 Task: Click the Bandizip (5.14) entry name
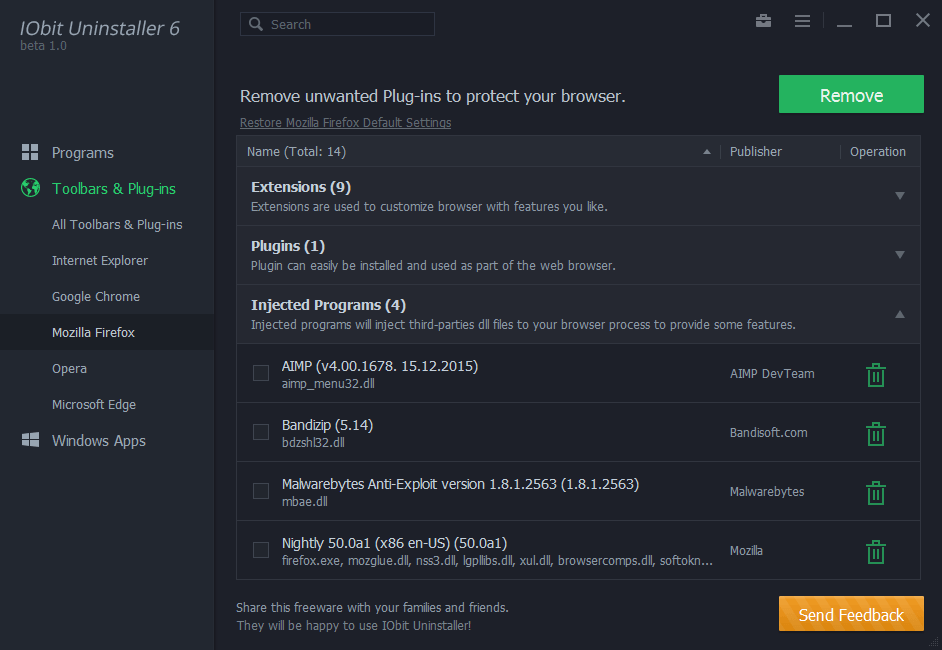[x=327, y=425]
